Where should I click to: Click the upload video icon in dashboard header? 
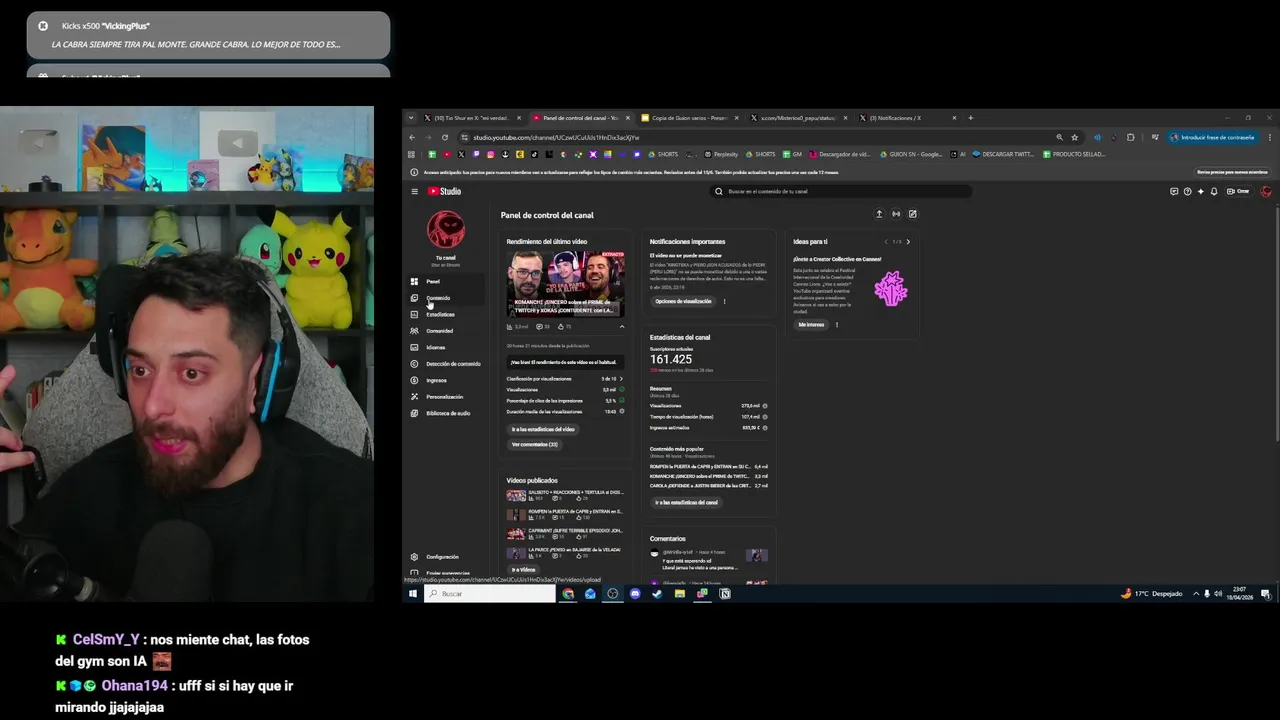(x=879, y=214)
